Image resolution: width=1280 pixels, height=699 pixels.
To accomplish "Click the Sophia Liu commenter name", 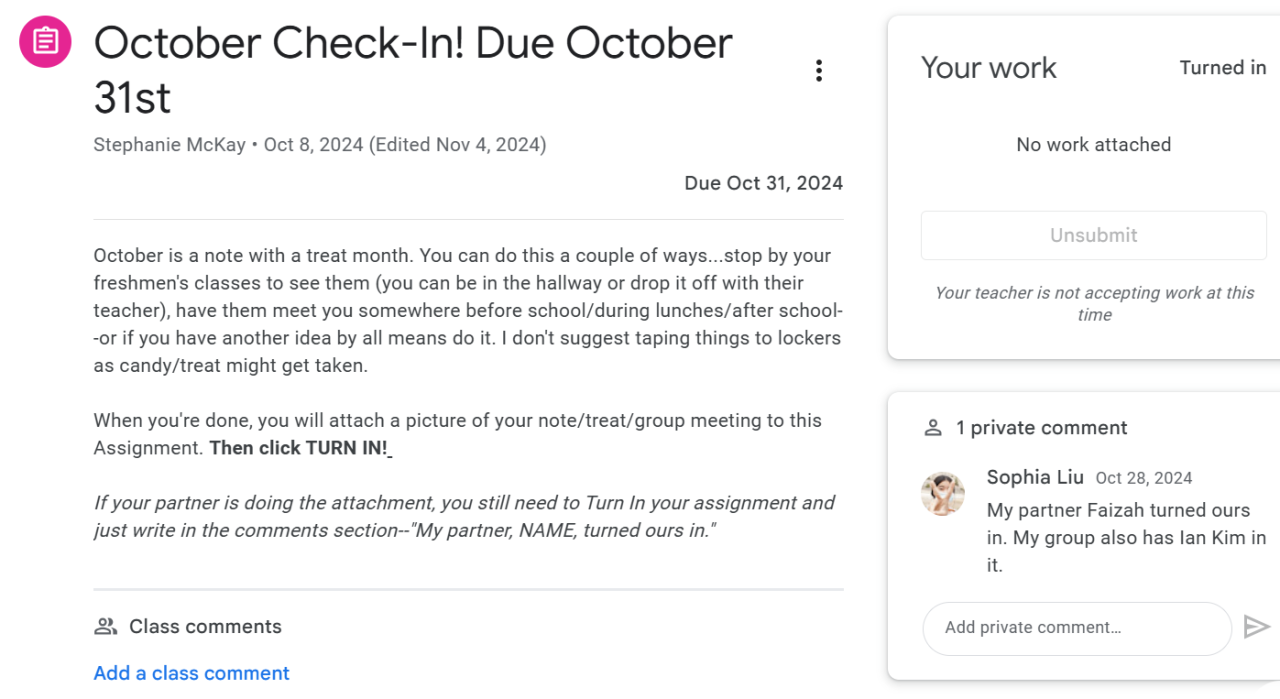I will point(1034,477).
